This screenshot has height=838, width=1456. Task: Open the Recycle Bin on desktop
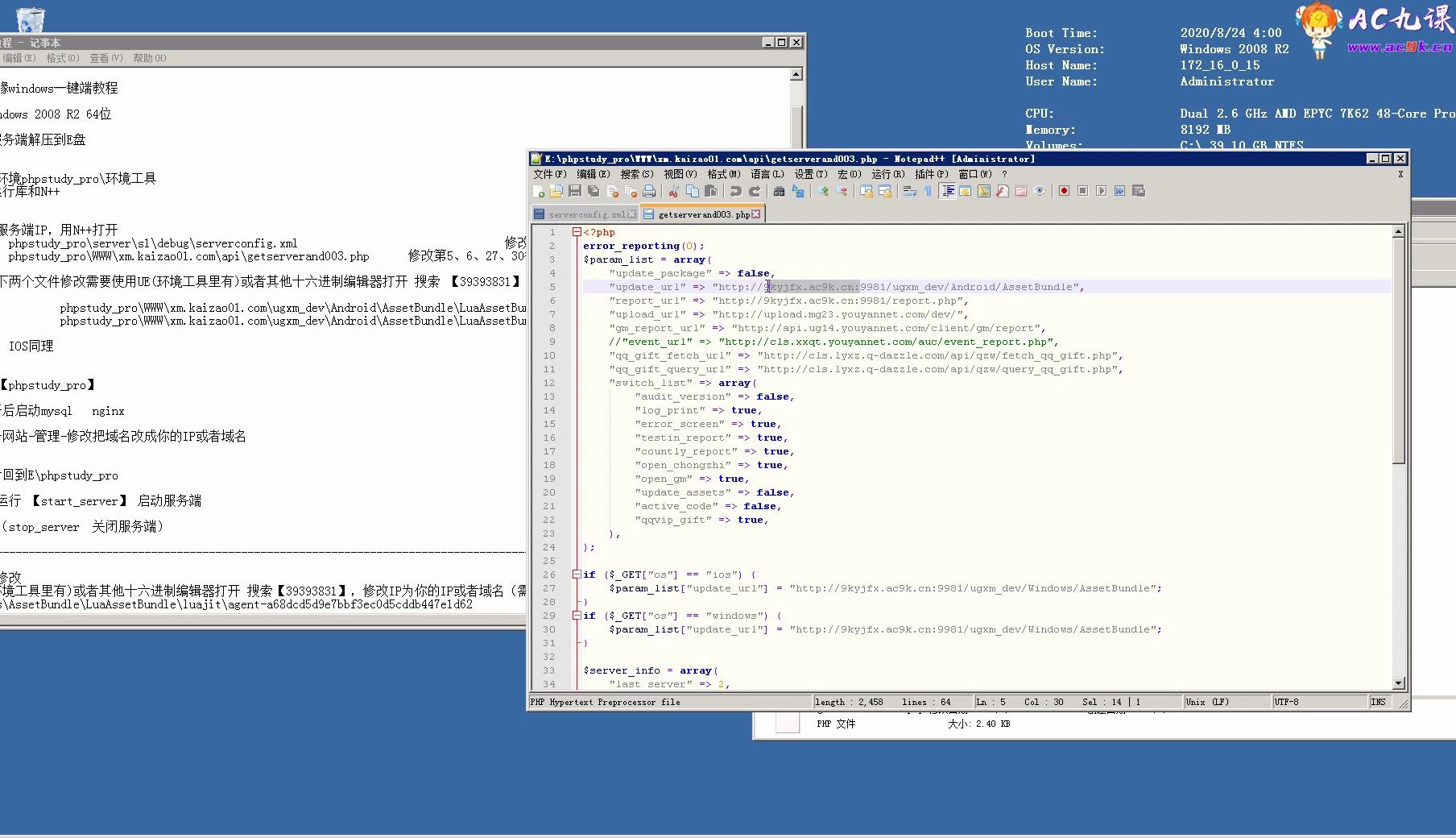click(30, 18)
